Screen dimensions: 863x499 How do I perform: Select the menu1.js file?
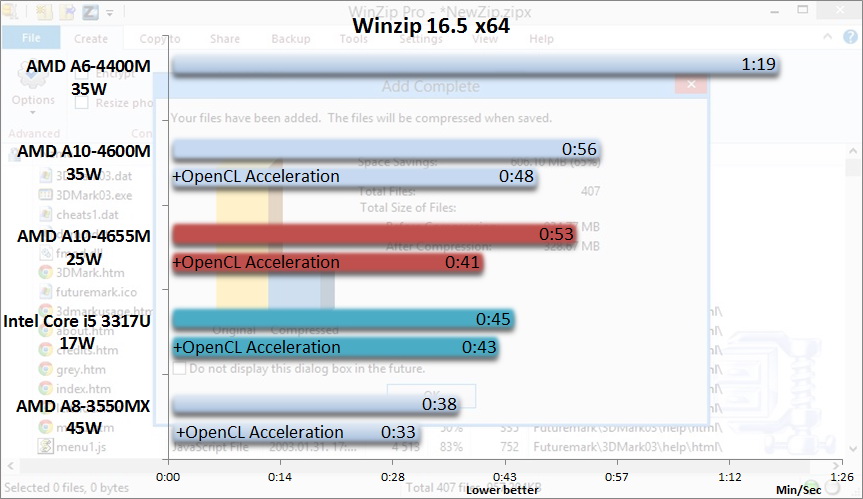point(82,447)
